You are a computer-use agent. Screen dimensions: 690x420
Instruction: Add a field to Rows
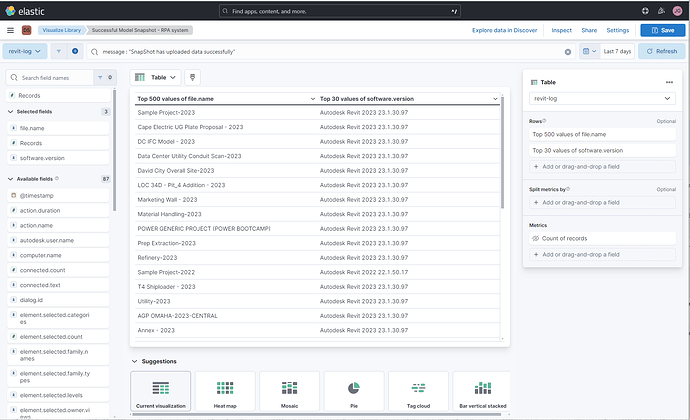[602, 167]
